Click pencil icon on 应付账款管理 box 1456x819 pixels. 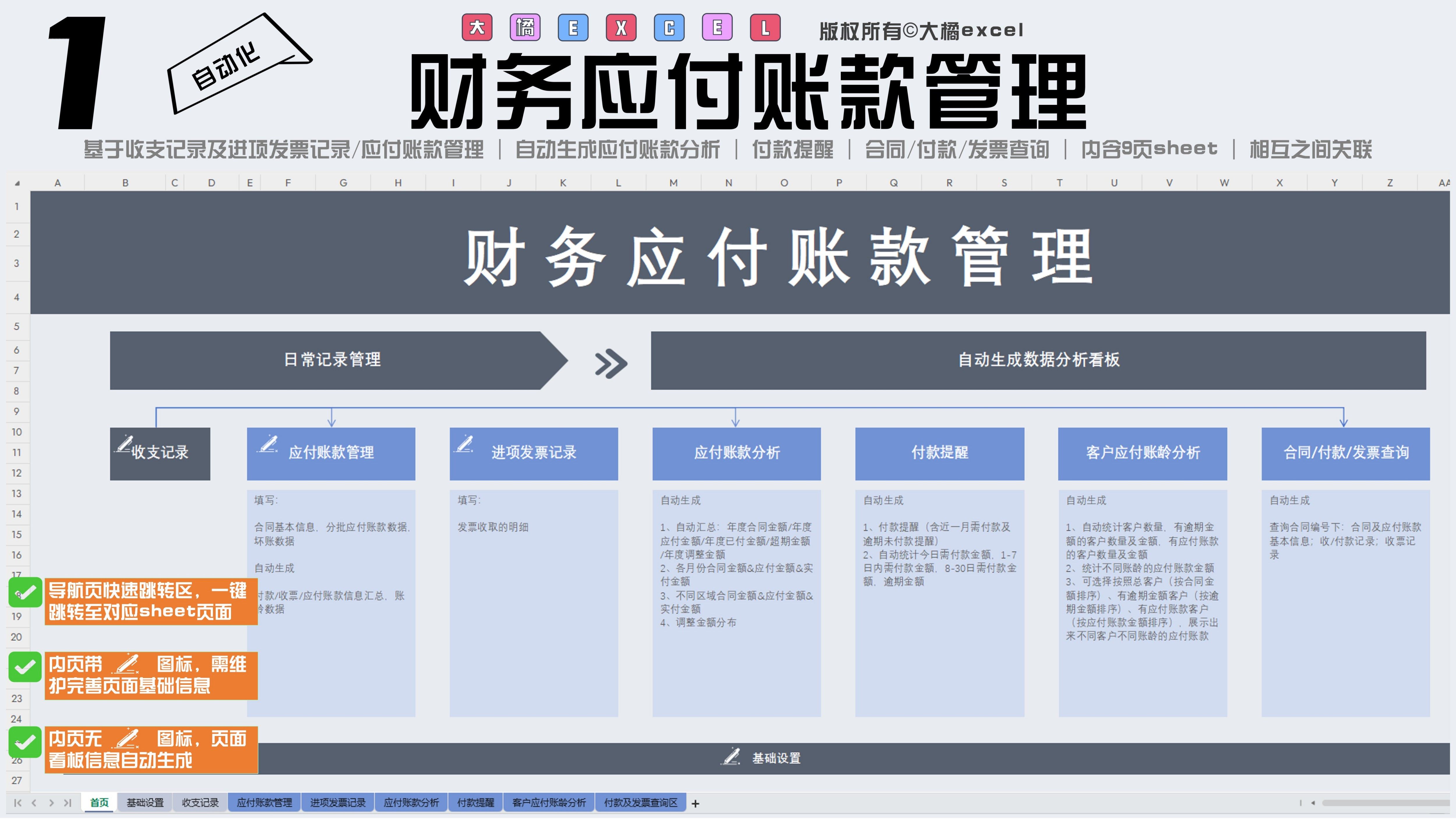268,444
